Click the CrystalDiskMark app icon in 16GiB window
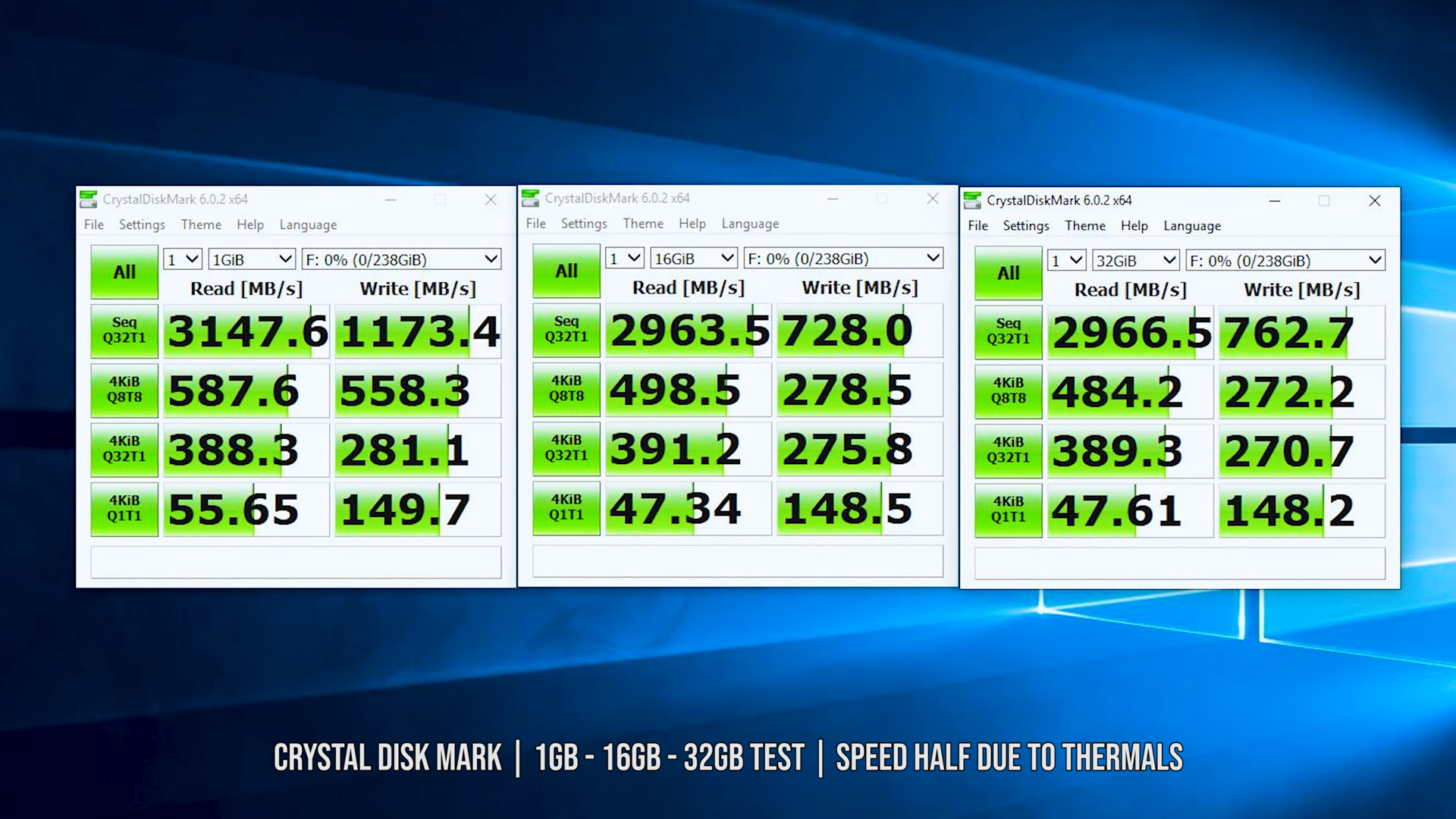The width and height of the screenshot is (1456, 819). (531, 198)
